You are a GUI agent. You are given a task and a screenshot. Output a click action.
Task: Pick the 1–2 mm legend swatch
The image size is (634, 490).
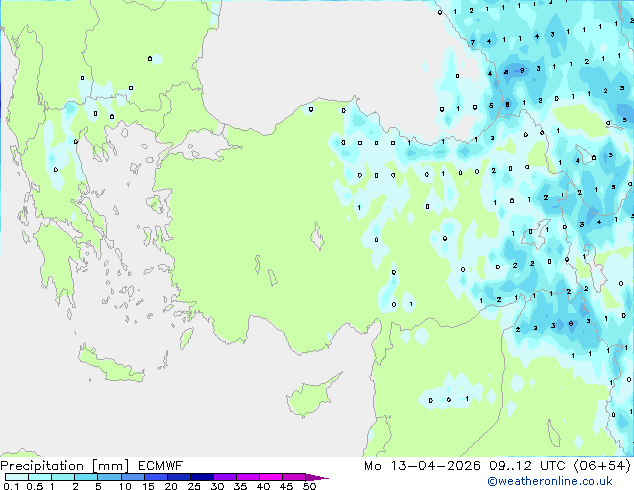(63, 477)
